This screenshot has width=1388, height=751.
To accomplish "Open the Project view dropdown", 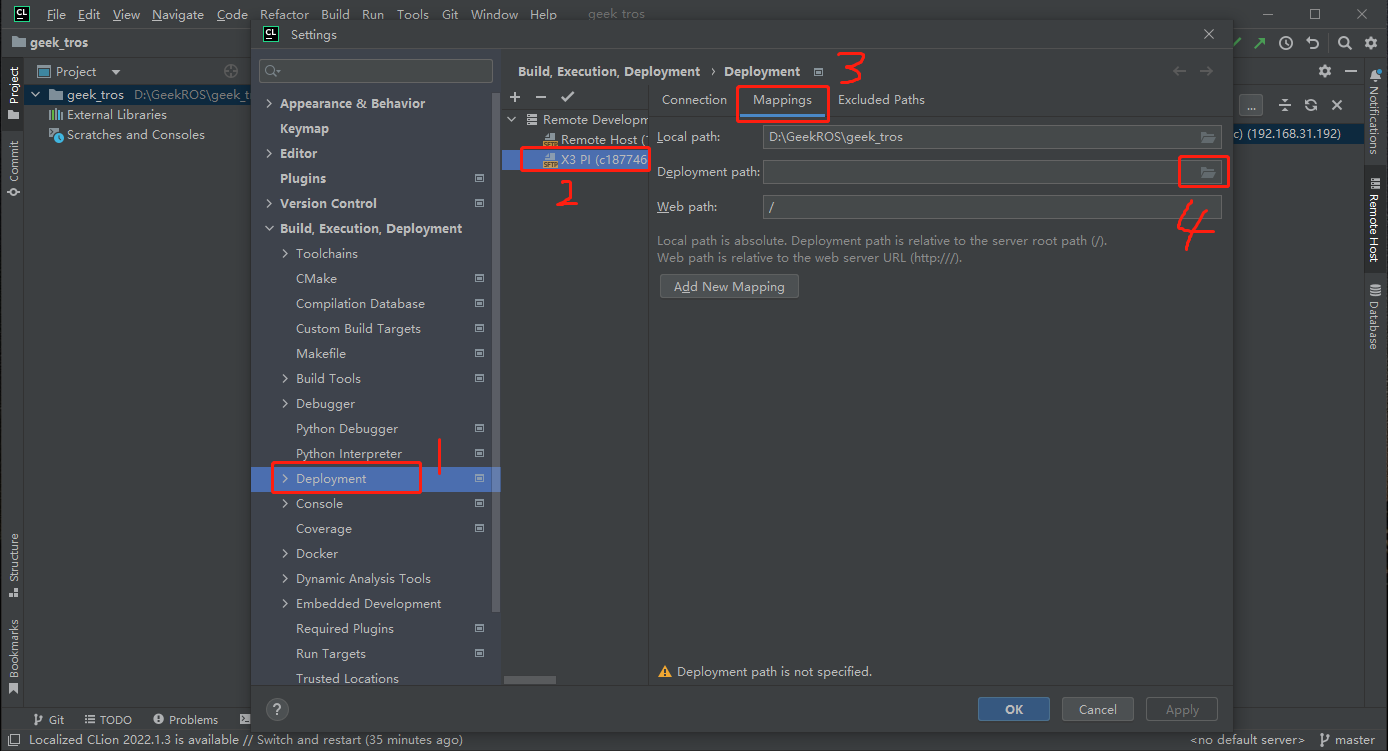I will [x=116, y=72].
